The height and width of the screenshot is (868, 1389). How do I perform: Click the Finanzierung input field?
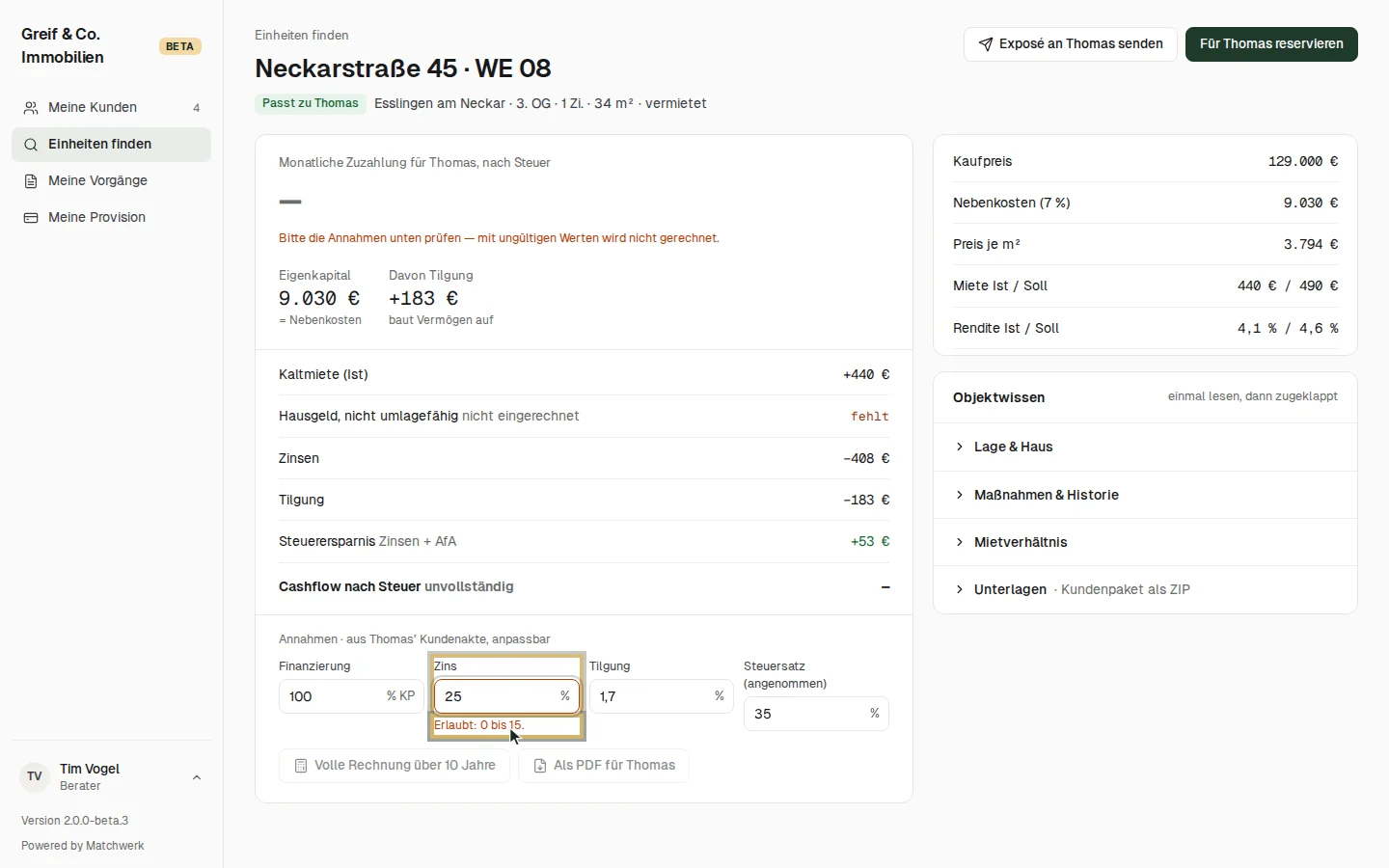tap(351, 696)
